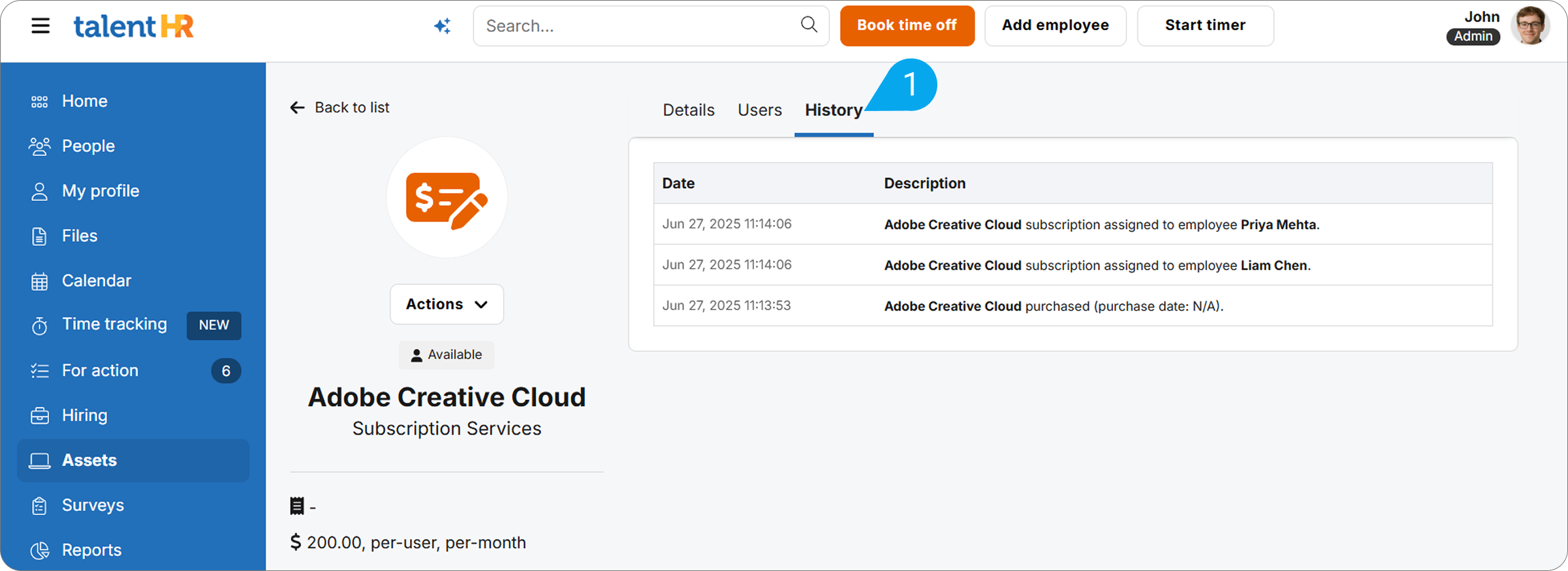
Task: Click the user name John
Action: pyautogui.click(x=1482, y=16)
